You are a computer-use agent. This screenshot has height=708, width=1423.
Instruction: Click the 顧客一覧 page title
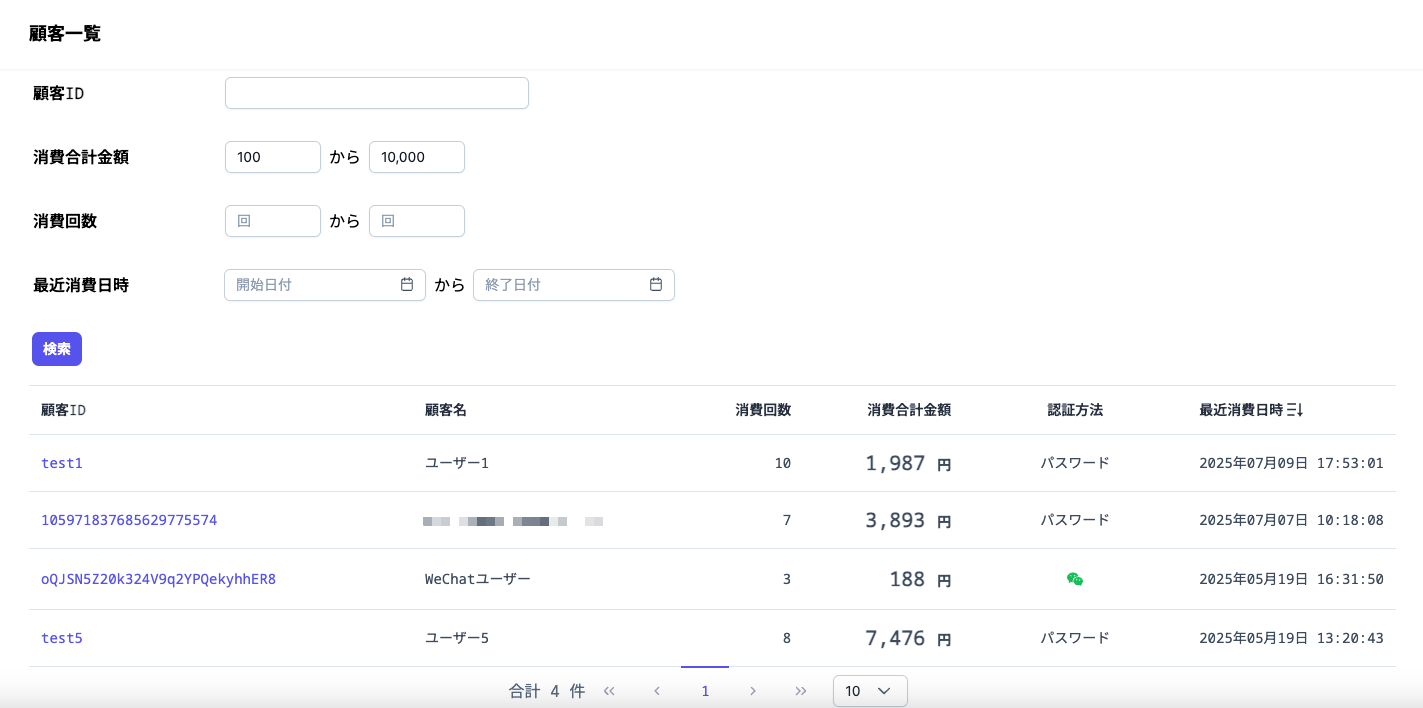(65, 33)
